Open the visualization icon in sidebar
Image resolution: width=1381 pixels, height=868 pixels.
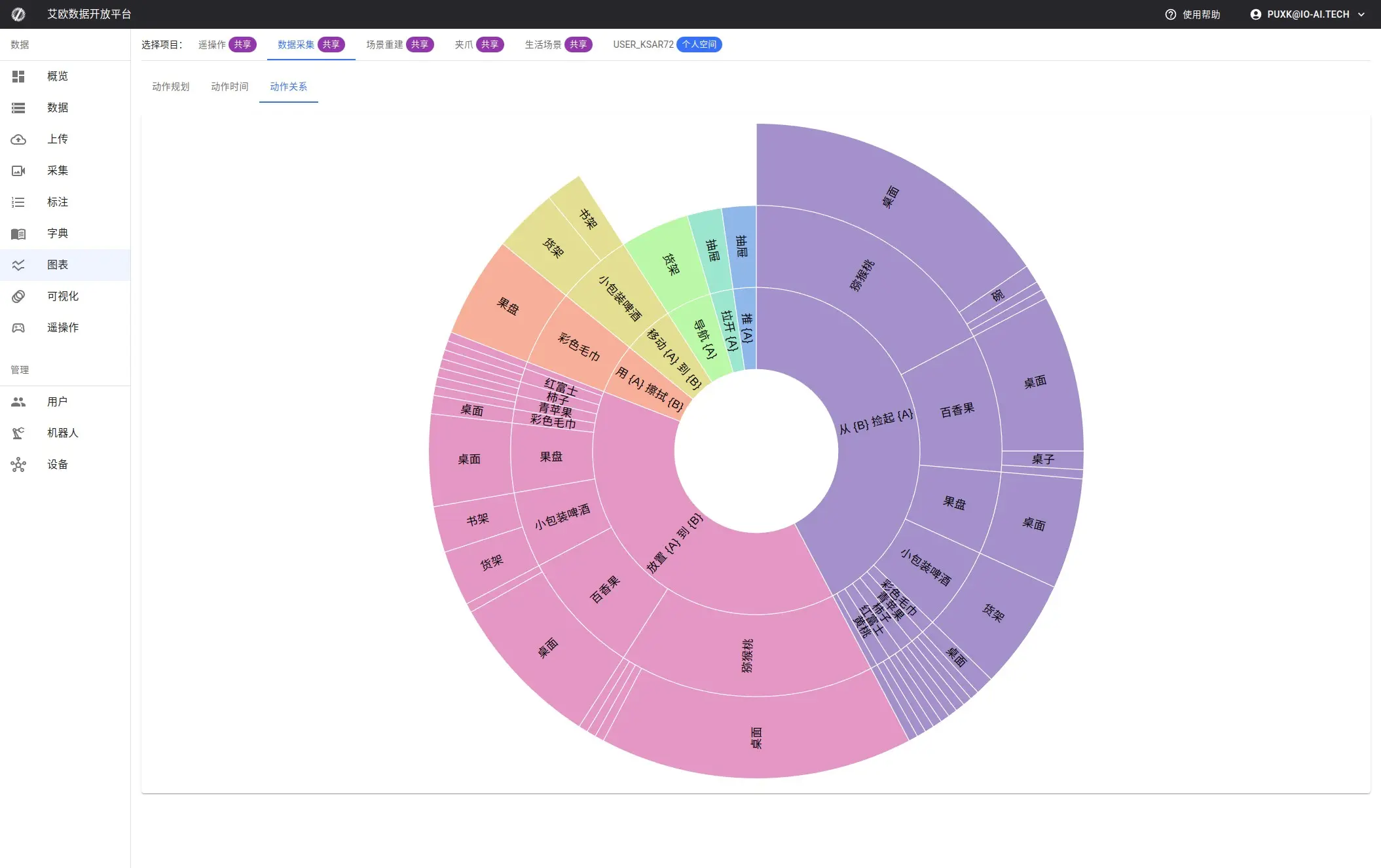18,297
